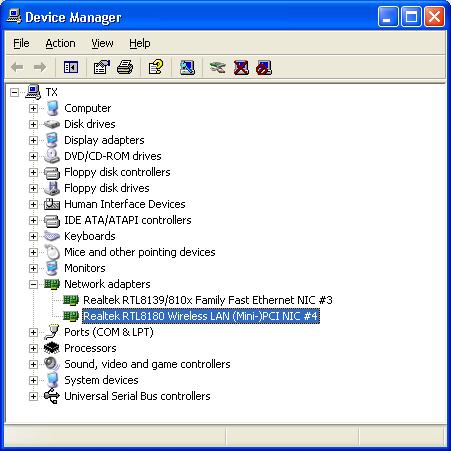Collapse the TX root computer node
Image resolution: width=451 pixels, height=451 pixels.
tap(14, 92)
